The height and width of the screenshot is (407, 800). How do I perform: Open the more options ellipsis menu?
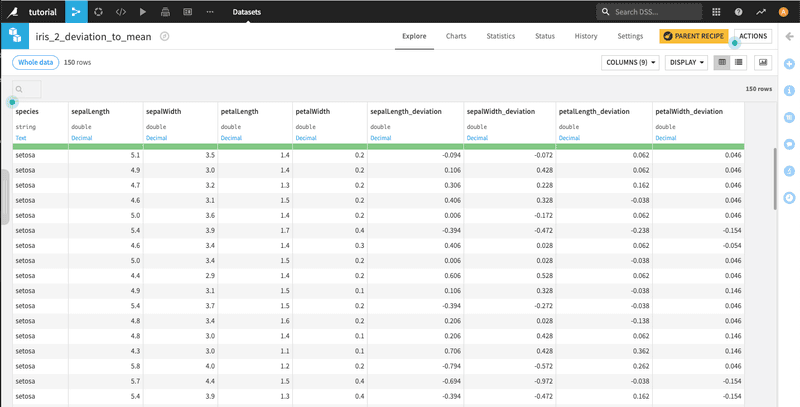(x=210, y=12)
